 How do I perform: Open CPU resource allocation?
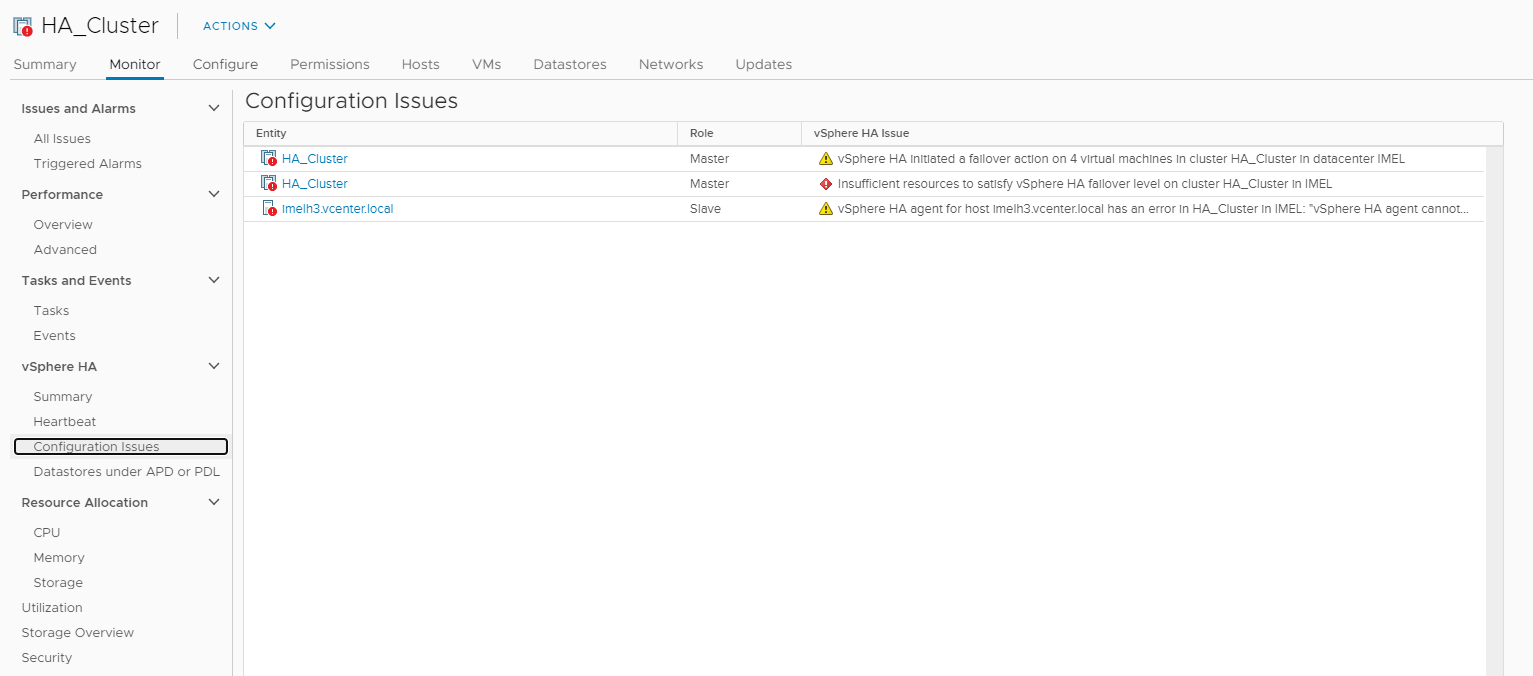click(47, 533)
